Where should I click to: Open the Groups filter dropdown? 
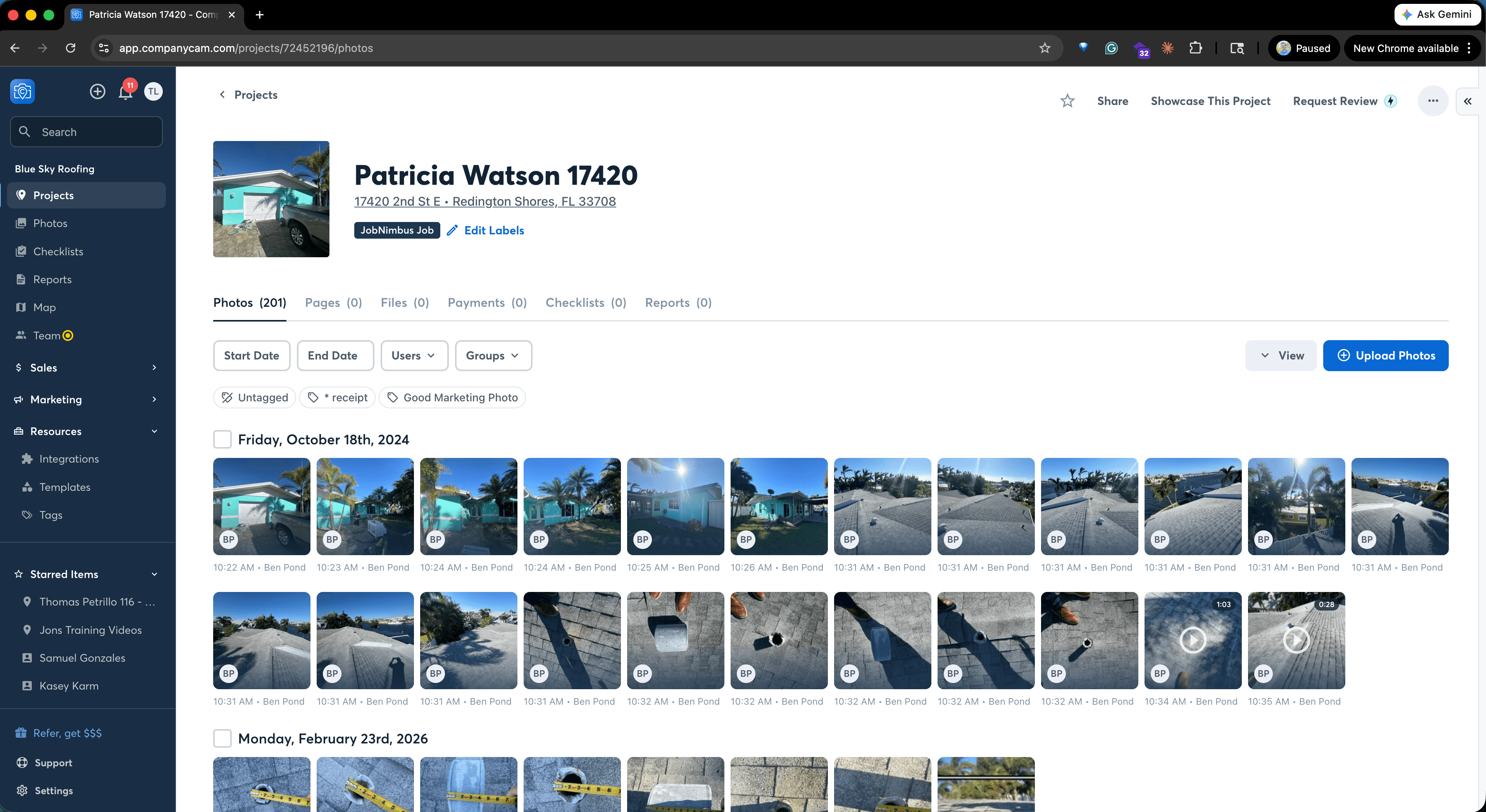493,355
